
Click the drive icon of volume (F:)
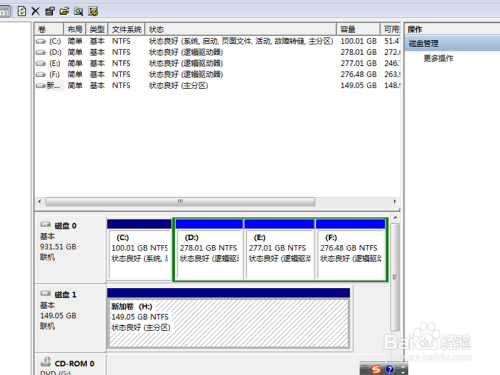pyautogui.click(x=41, y=74)
